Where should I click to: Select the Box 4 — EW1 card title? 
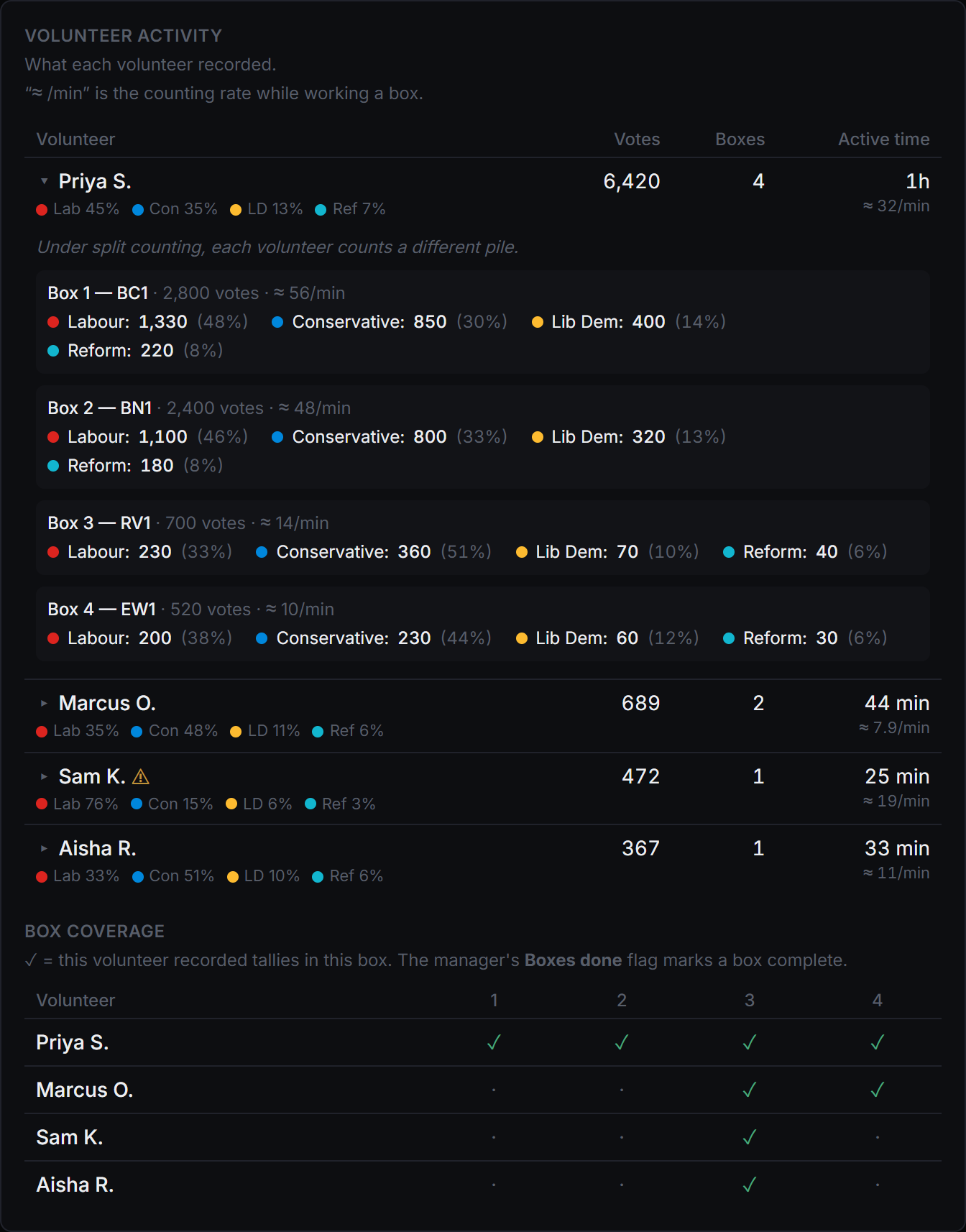101,610
